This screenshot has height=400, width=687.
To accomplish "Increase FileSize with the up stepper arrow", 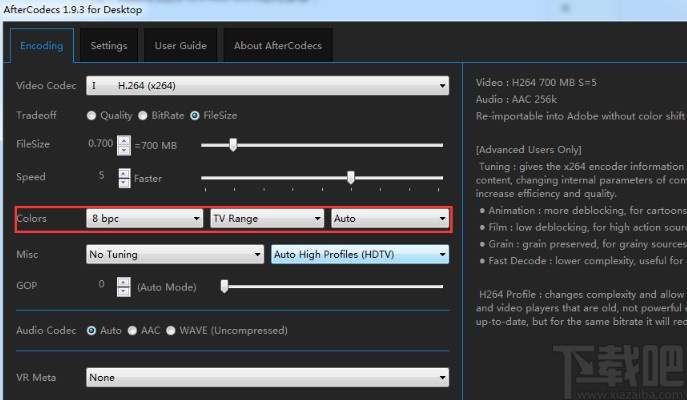I will pyautogui.click(x=124, y=141).
